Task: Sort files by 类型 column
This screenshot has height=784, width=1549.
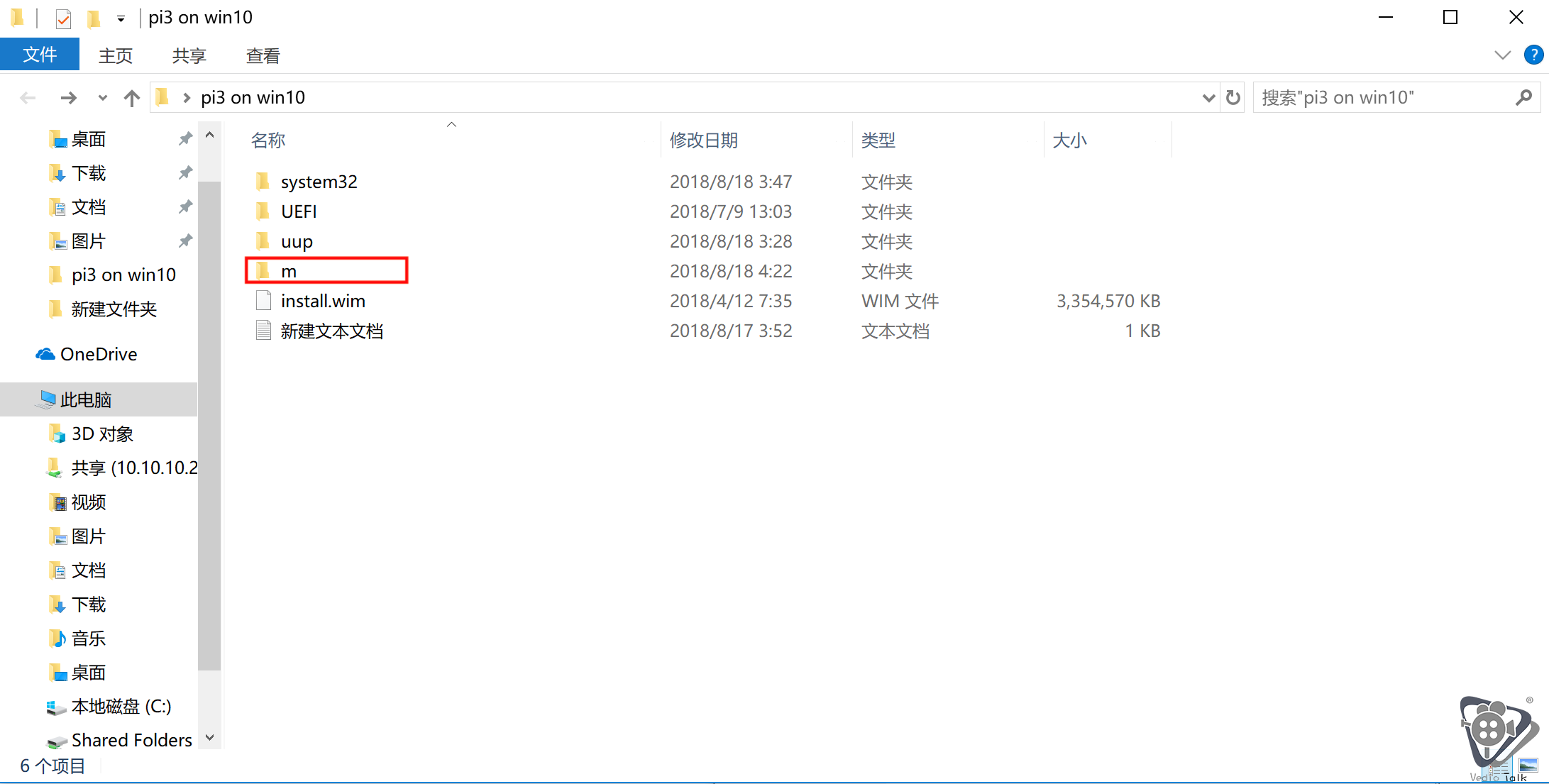Action: pos(878,140)
